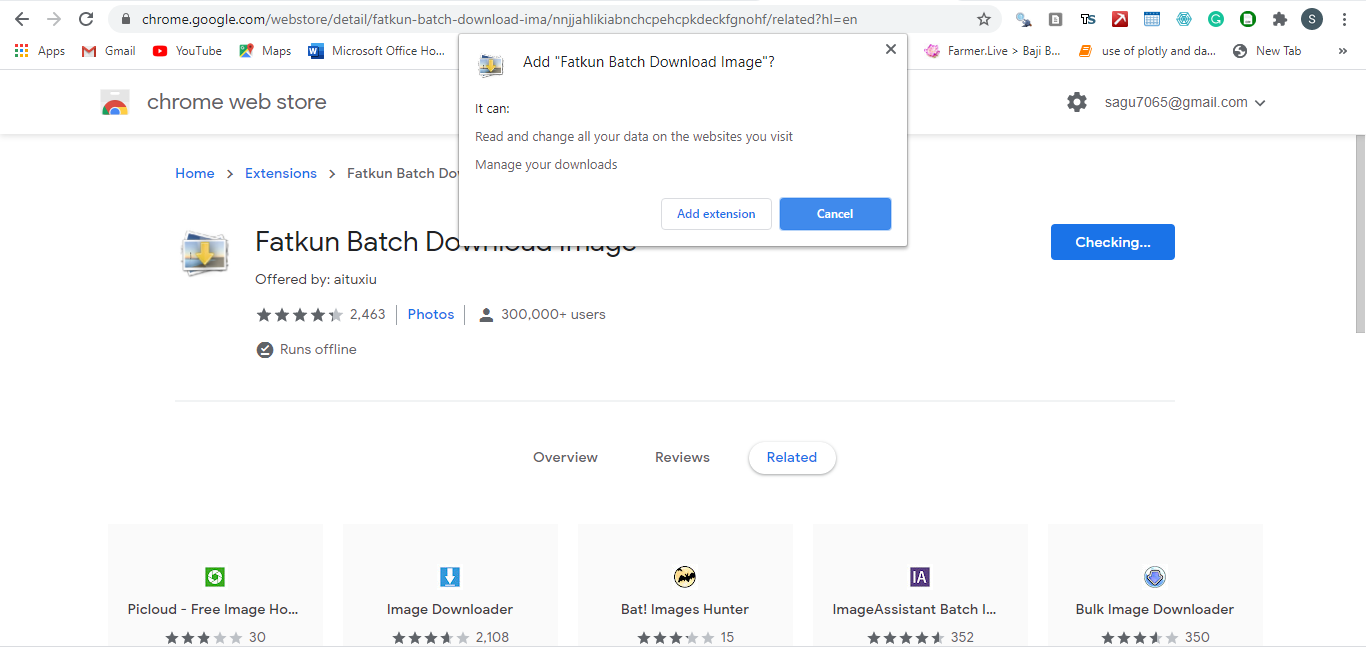
Task: Close the permission dialog with the X
Action: pyautogui.click(x=890, y=49)
